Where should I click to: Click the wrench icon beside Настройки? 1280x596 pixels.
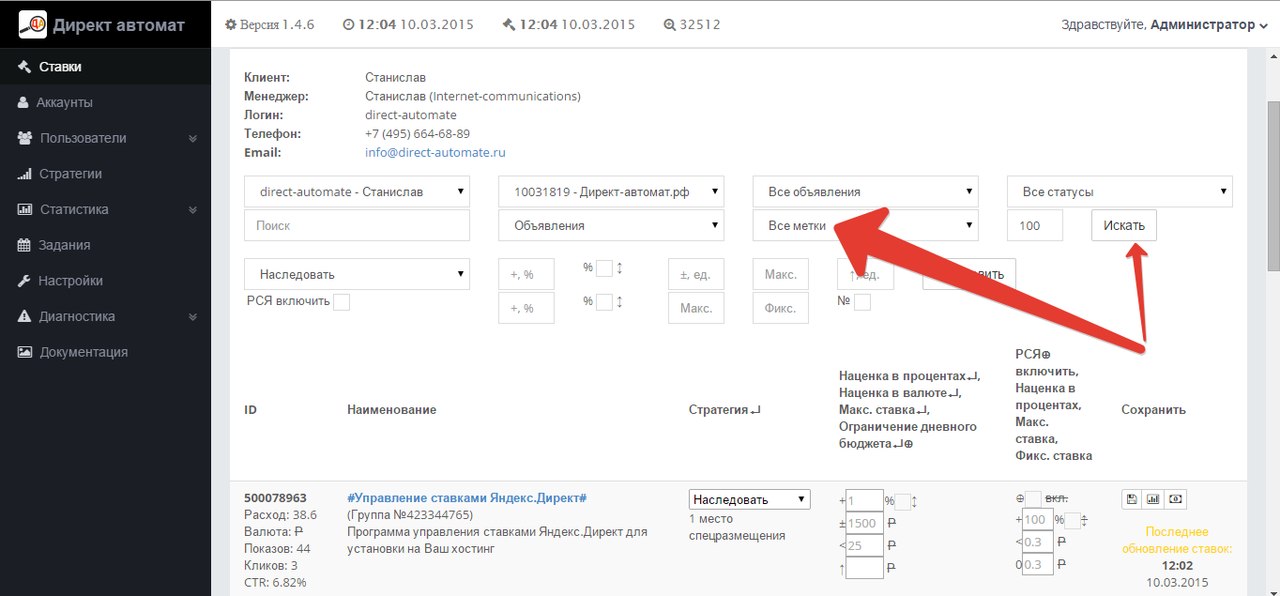click(24, 281)
